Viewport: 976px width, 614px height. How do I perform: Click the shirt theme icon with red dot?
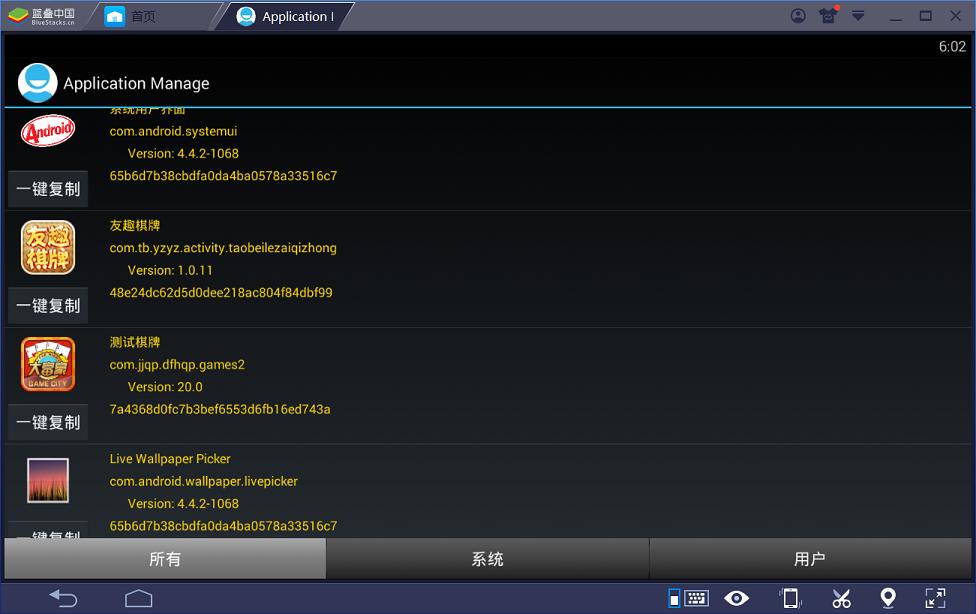coord(828,16)
